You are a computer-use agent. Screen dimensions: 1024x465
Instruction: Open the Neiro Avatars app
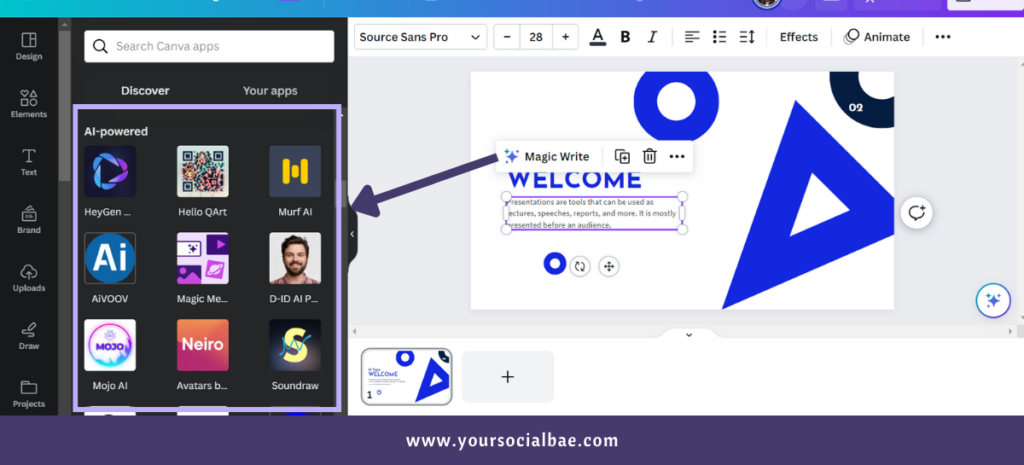pyautogui.click(x=202, y=345)
